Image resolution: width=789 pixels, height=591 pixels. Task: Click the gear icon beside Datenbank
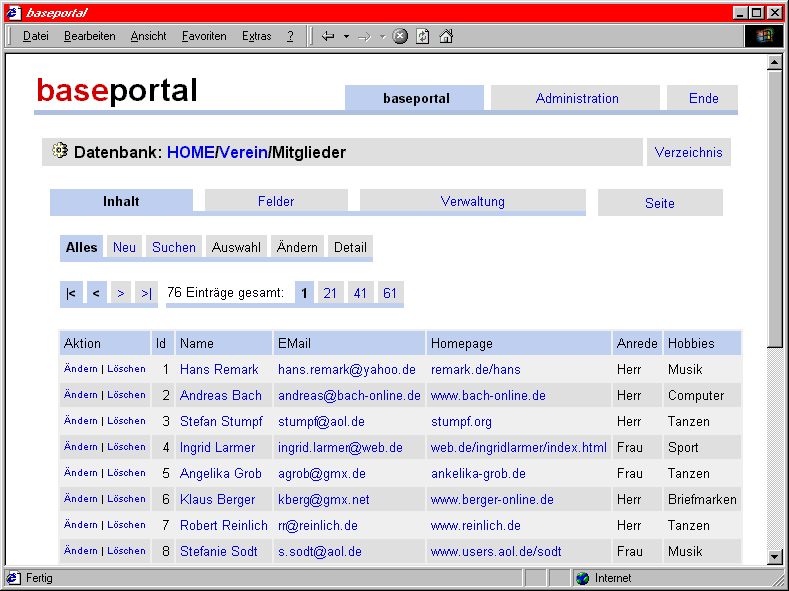pos(60,150)
